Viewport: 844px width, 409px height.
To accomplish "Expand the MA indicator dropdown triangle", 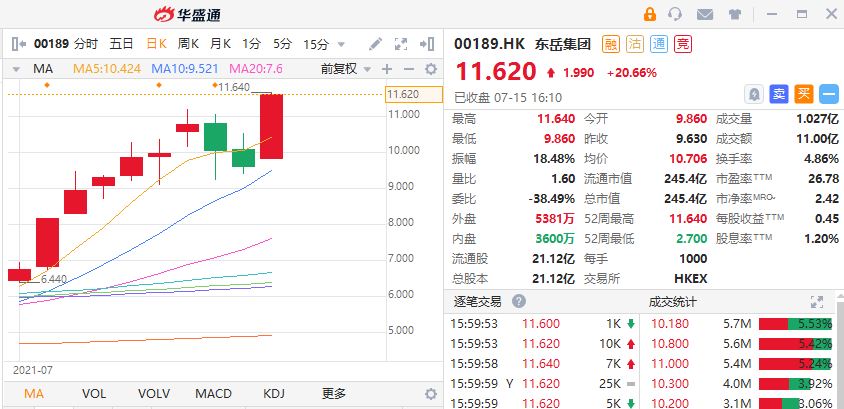I will (16, 69).
